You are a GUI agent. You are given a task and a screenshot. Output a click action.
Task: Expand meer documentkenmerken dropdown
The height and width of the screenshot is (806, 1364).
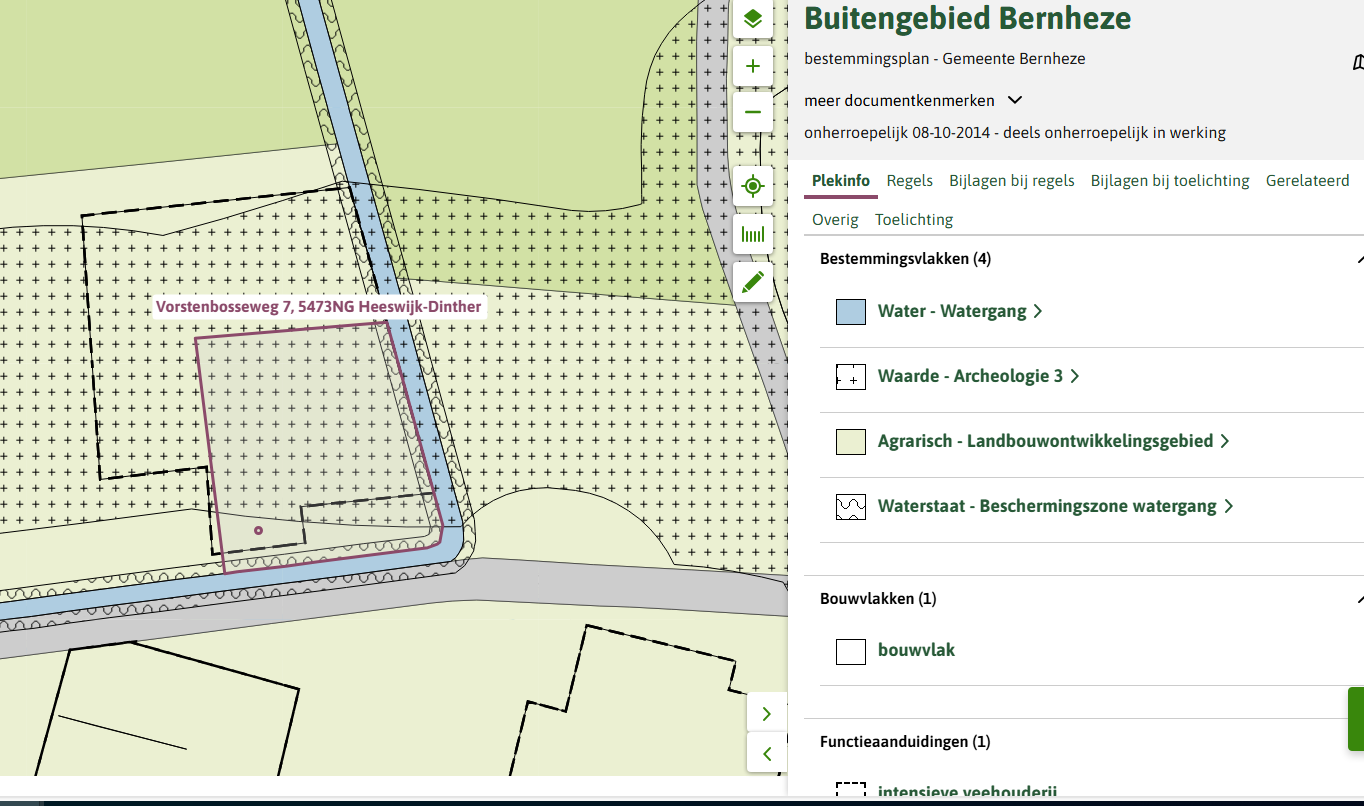[914, 100]
